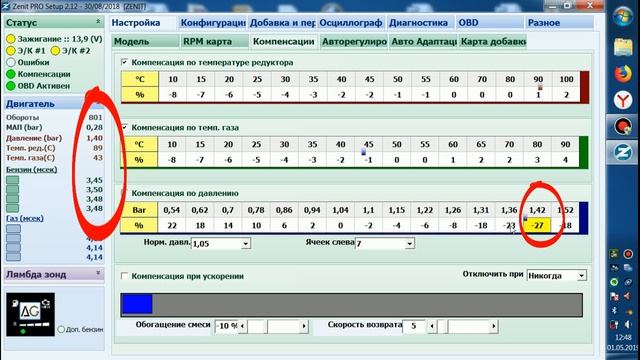Select the Авторегулиро sub-tab
This screenshot has width=640, height=360.
tap(353, 42)
